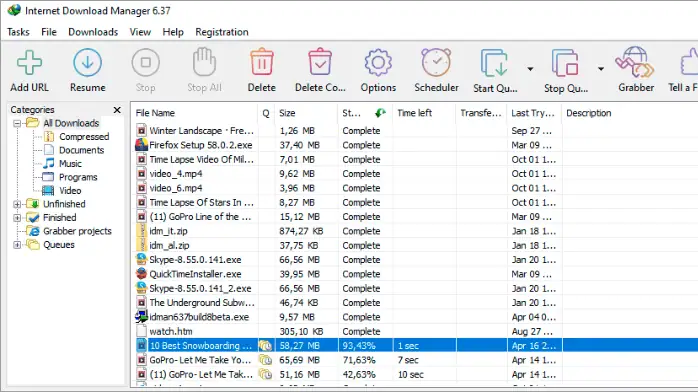This screenshot has width=698, height=392.
Task: Collapse the All Downloads tree node
Action: point(17,123)
